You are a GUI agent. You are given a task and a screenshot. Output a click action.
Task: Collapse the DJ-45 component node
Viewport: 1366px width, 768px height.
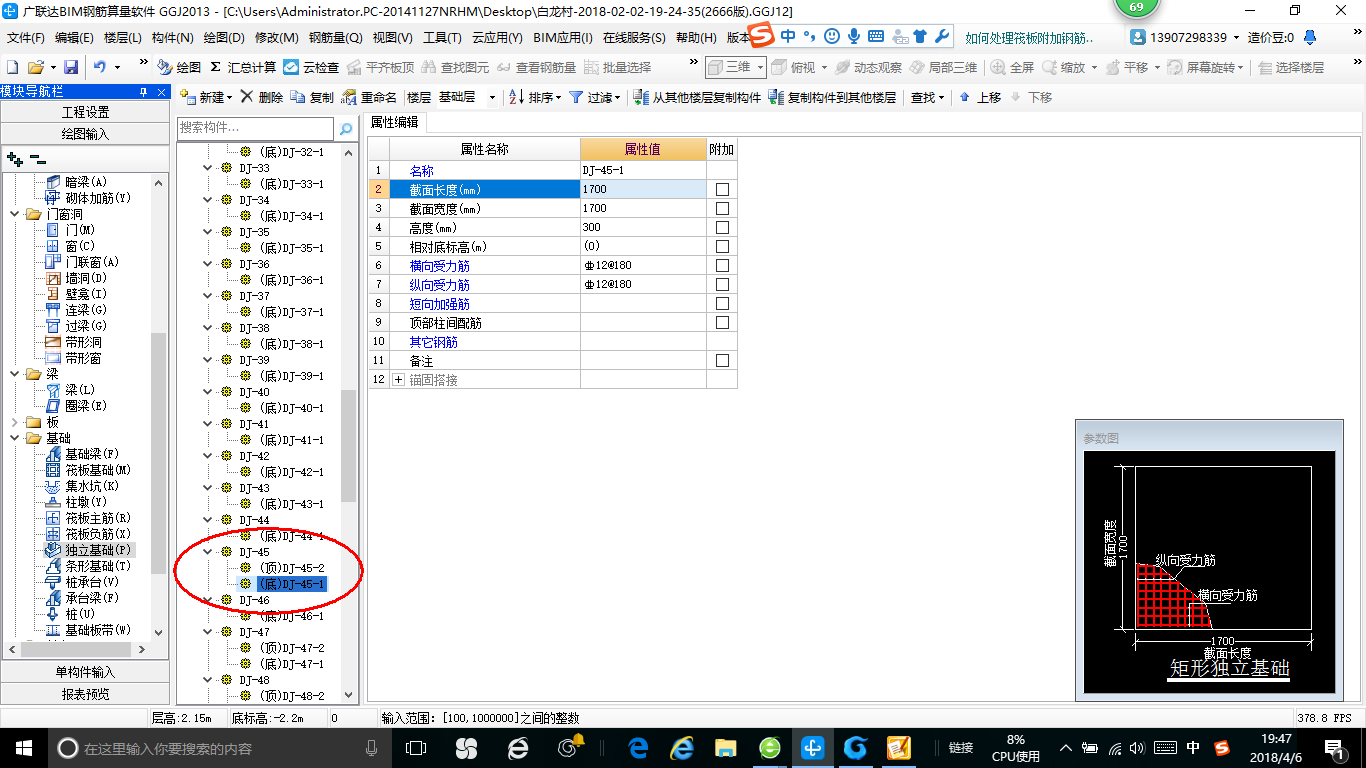[x=208, y=552]
